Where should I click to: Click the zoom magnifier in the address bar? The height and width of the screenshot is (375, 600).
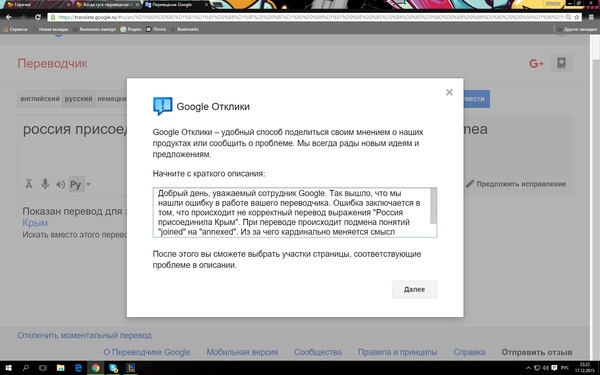coord(569,17)
